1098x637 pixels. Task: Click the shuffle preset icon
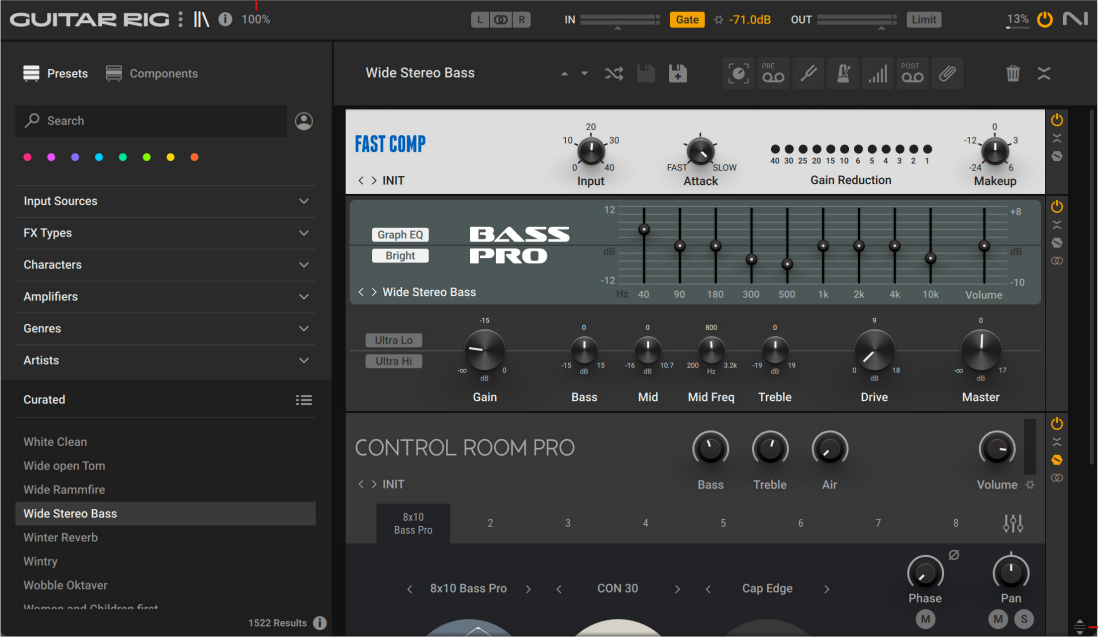click(x=614, y=74)
